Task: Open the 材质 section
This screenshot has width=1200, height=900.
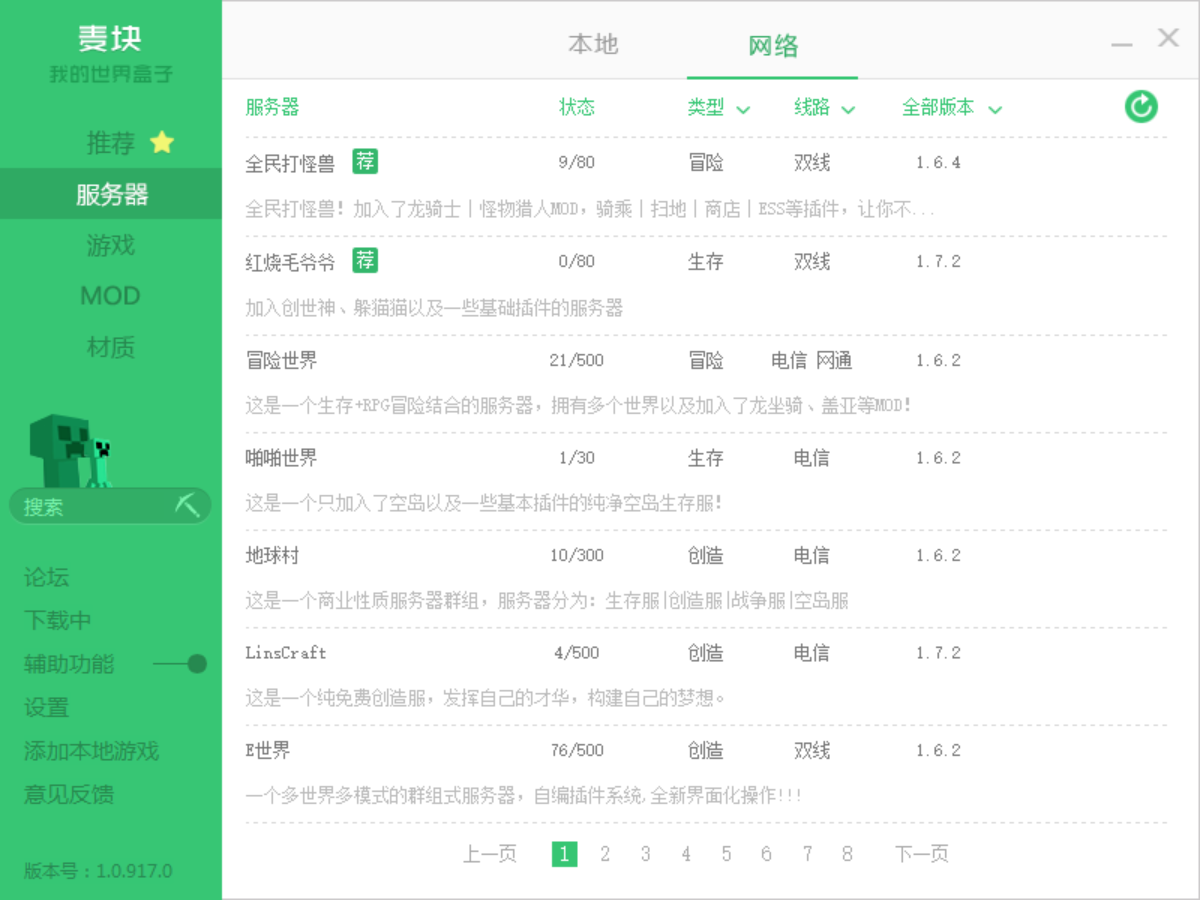Action: (111, 347)
